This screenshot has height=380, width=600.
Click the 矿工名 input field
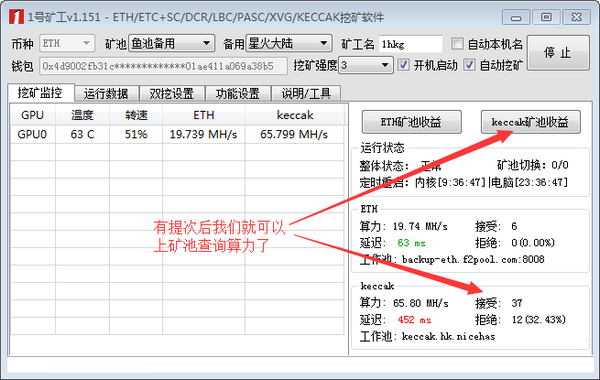click(x=411, y=44)
